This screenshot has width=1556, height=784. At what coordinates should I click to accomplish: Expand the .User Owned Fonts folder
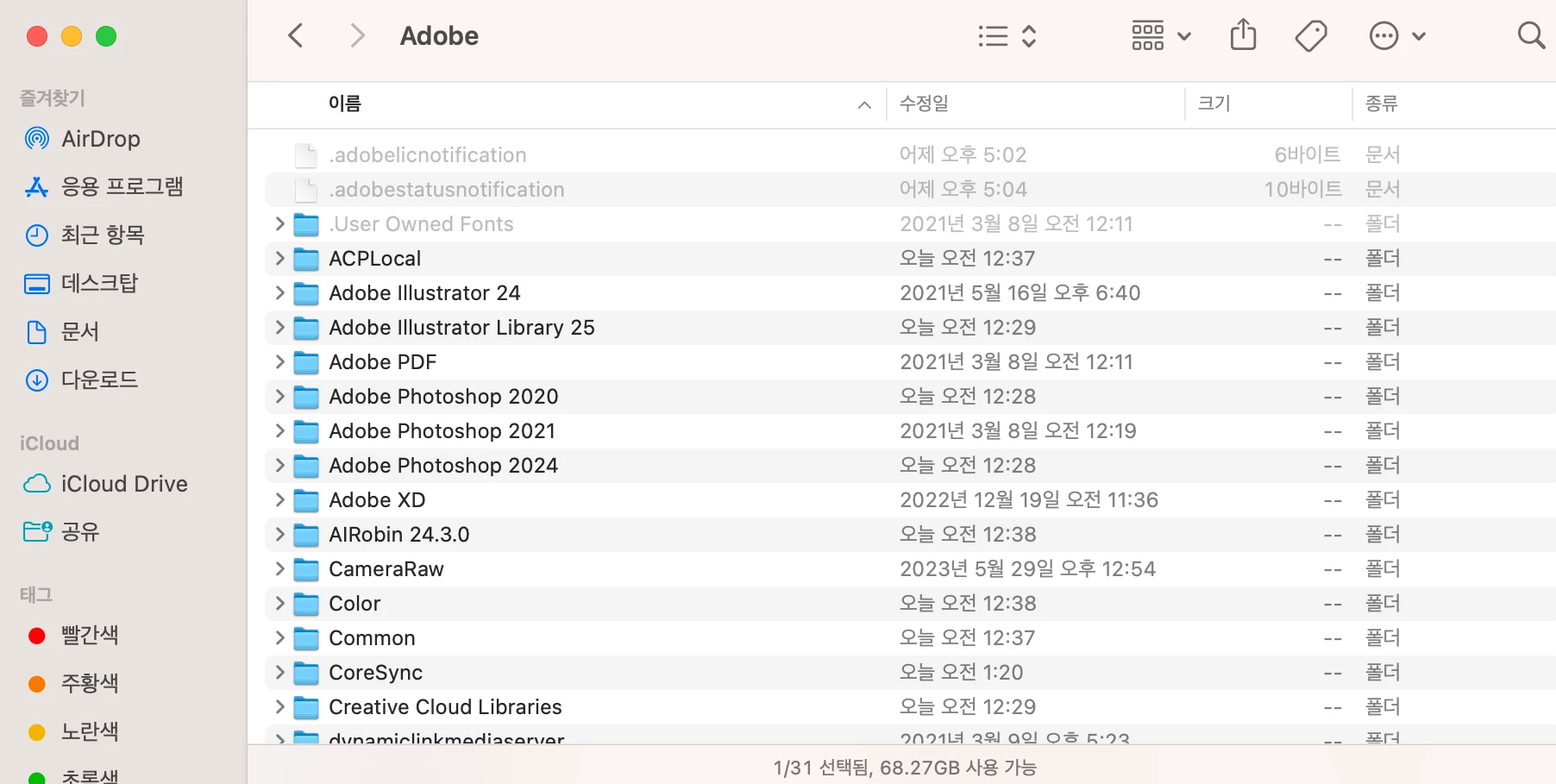coord(279,224)
